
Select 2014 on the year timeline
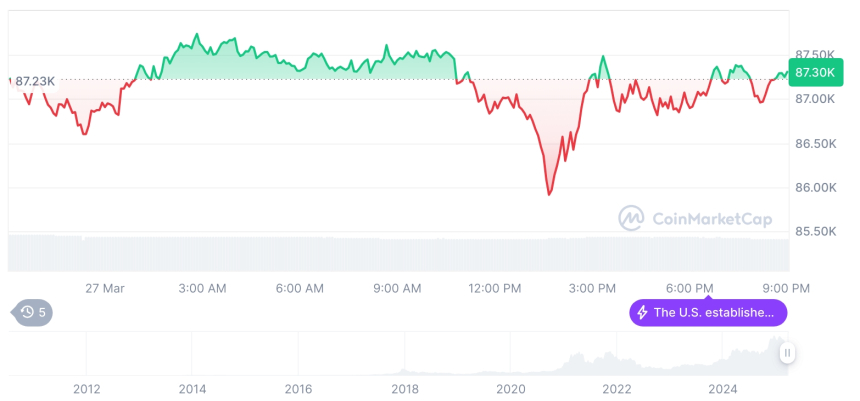pos(193,389)
